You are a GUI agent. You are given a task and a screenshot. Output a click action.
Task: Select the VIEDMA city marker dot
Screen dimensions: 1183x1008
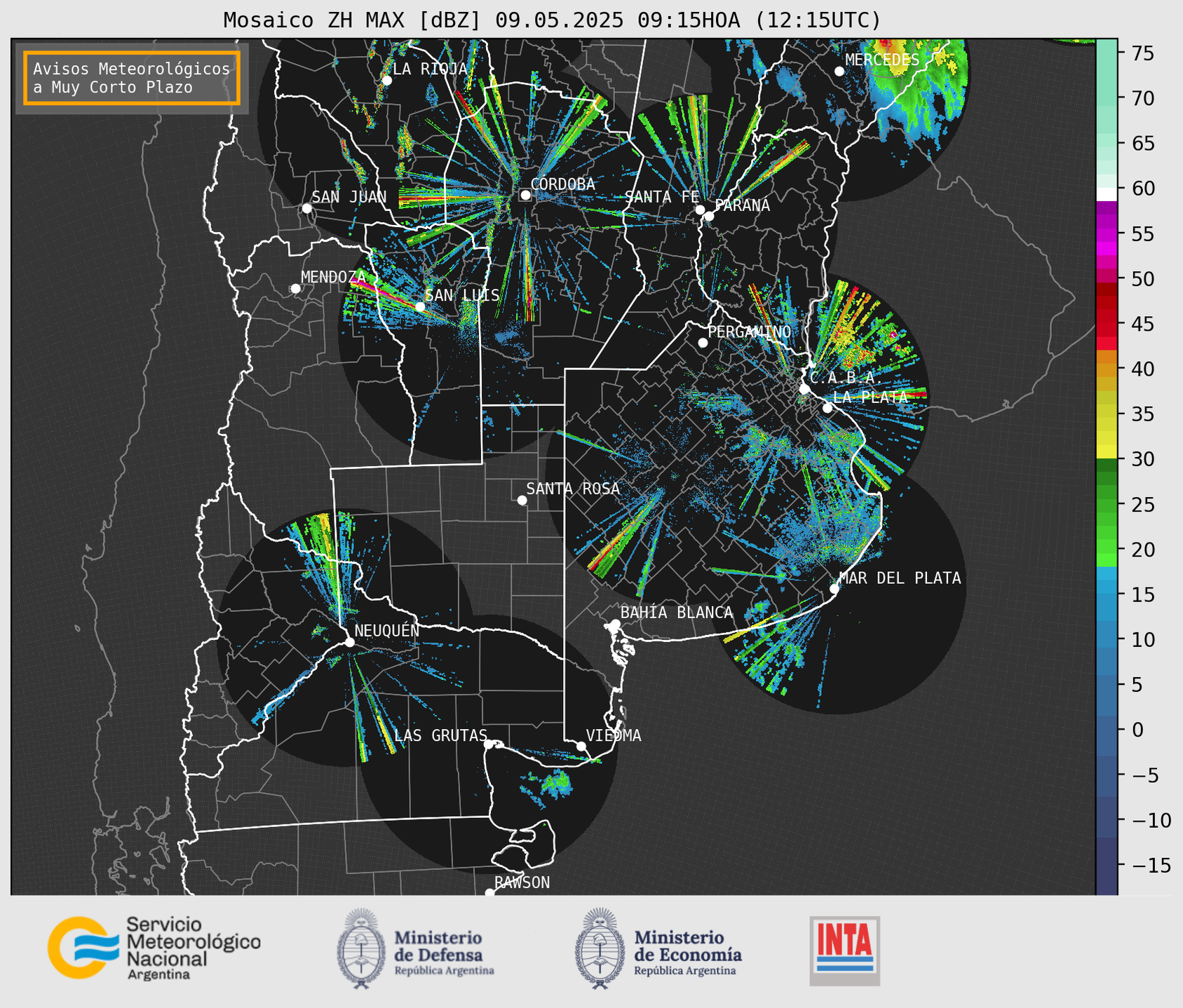(x=581, y=746)
